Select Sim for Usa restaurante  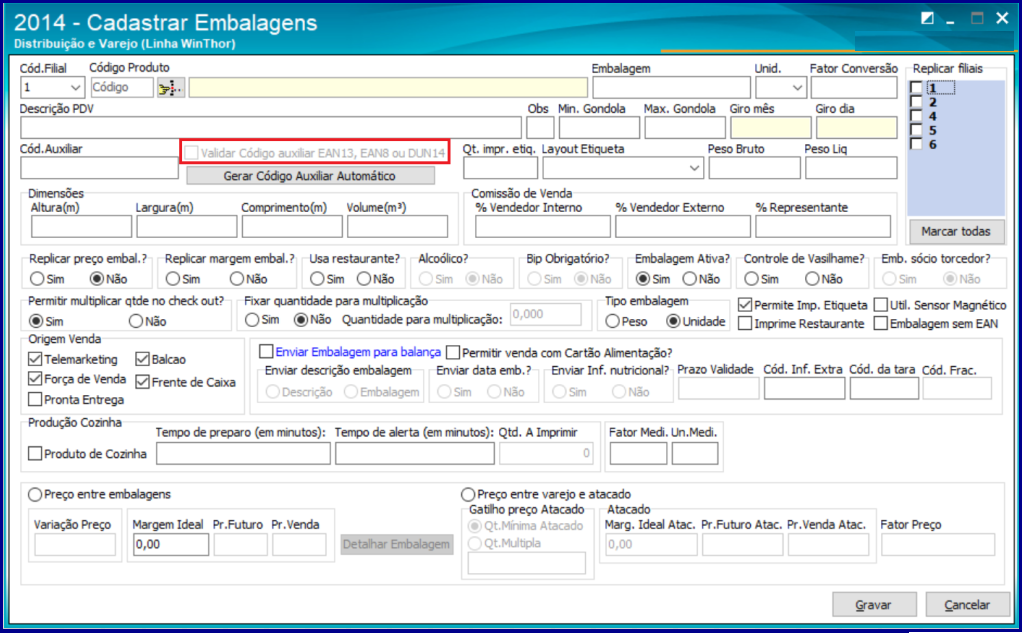click(x=317, y=279)
